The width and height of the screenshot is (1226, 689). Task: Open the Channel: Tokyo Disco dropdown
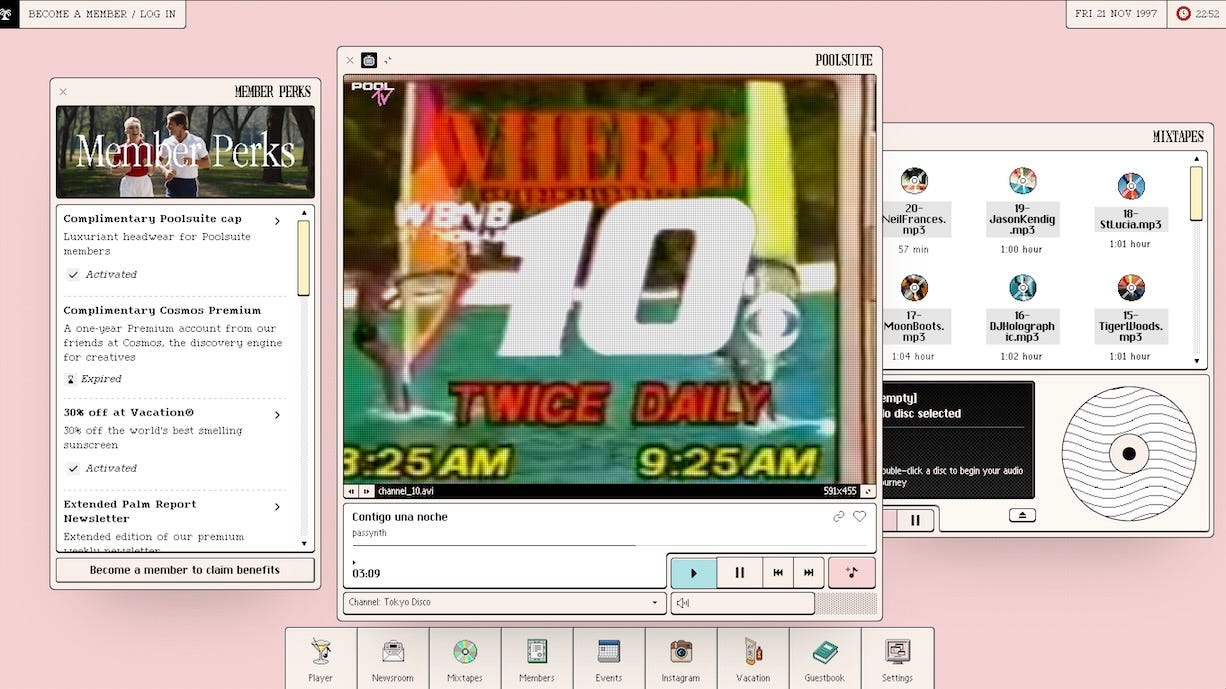tap(505, 603)
